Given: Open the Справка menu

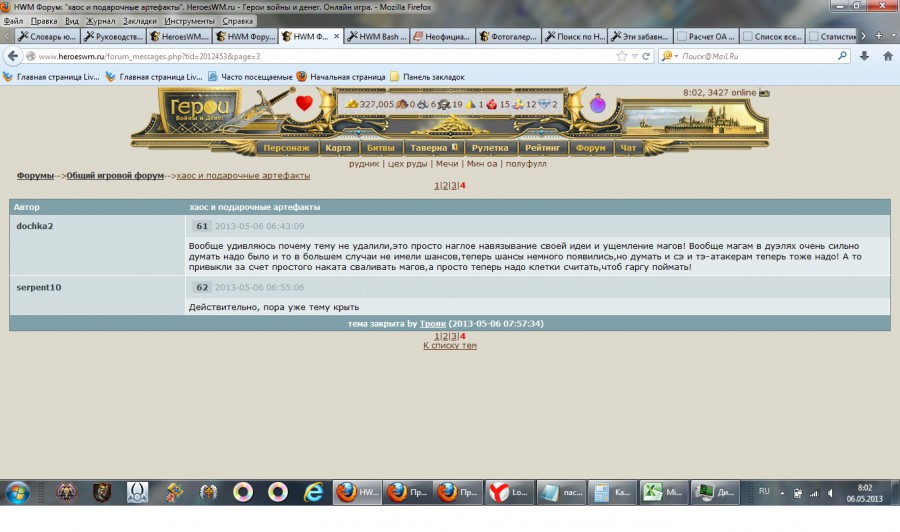Looking at the screenshot, I should pos(237,21).
